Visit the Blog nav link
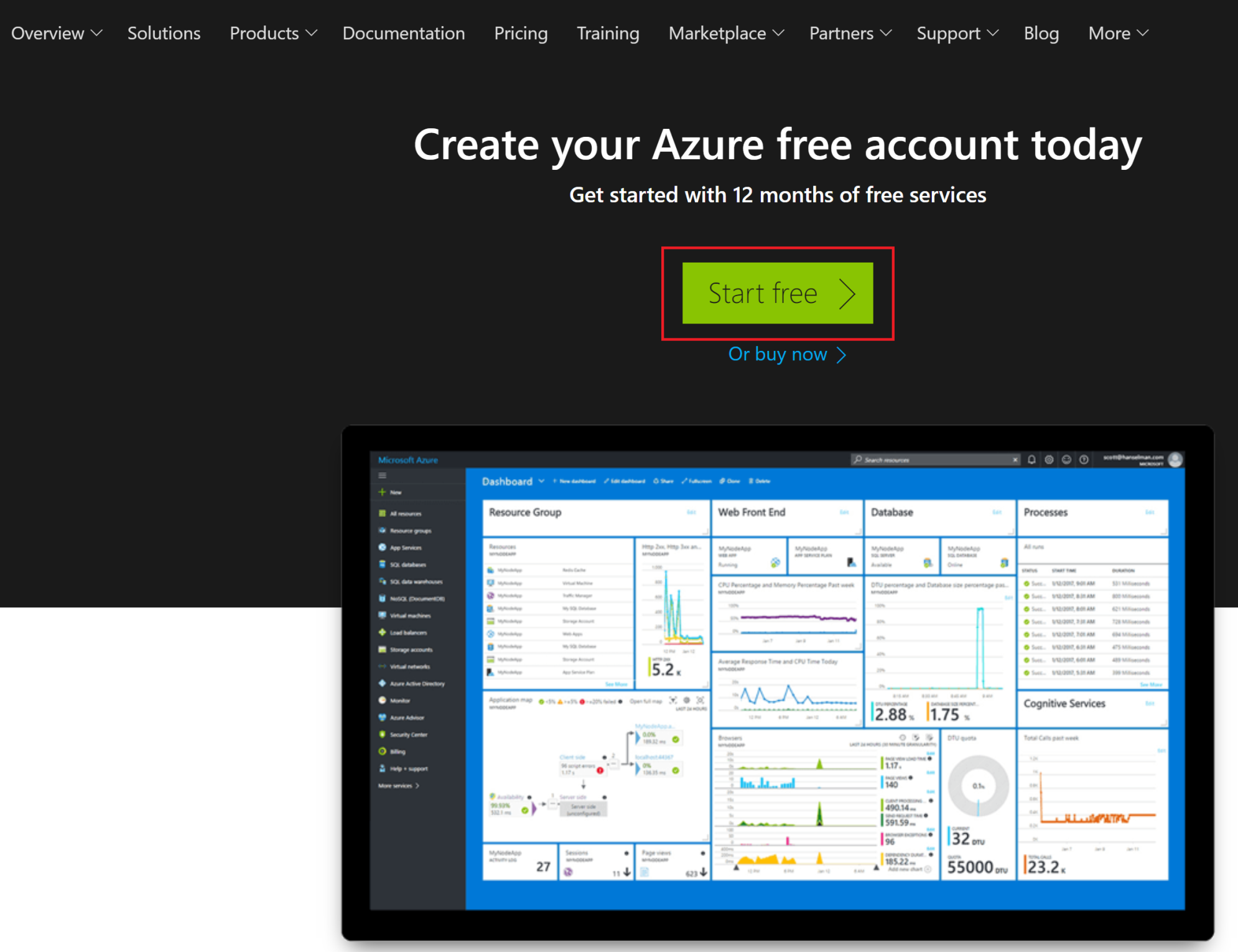Viewport: 1238px width, 952px height. coord(1041,33)
